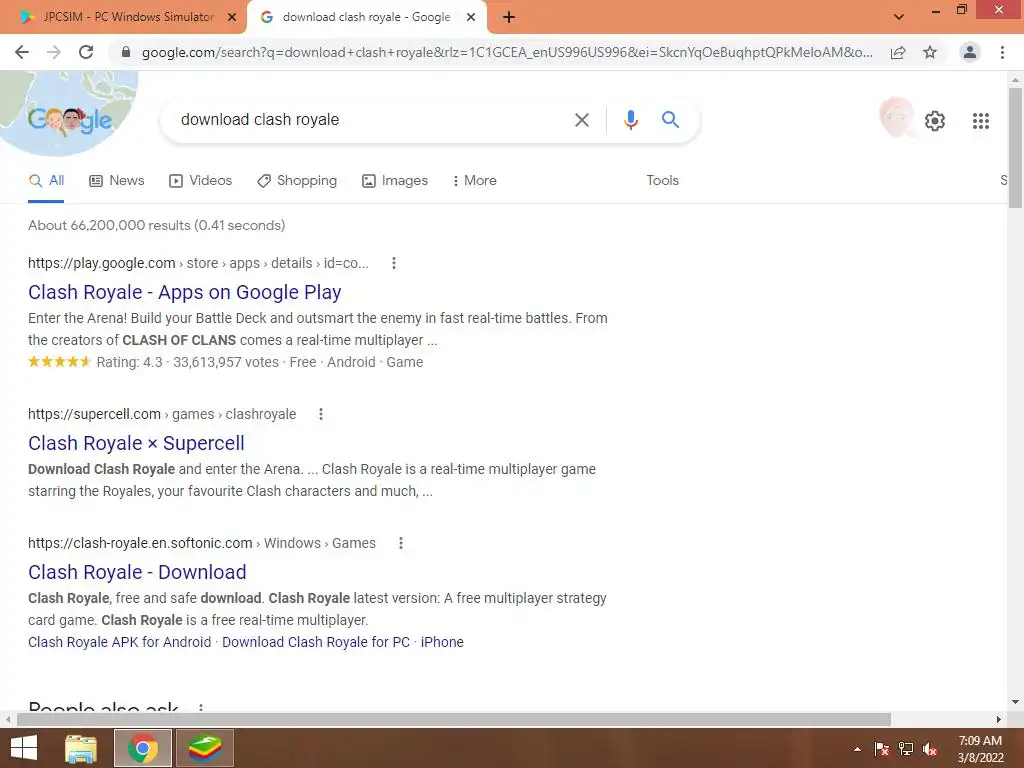1024x768 pixels.
Task: Click the scroll down arrow
Action: pyautogui.click(x=1015, y=702)
